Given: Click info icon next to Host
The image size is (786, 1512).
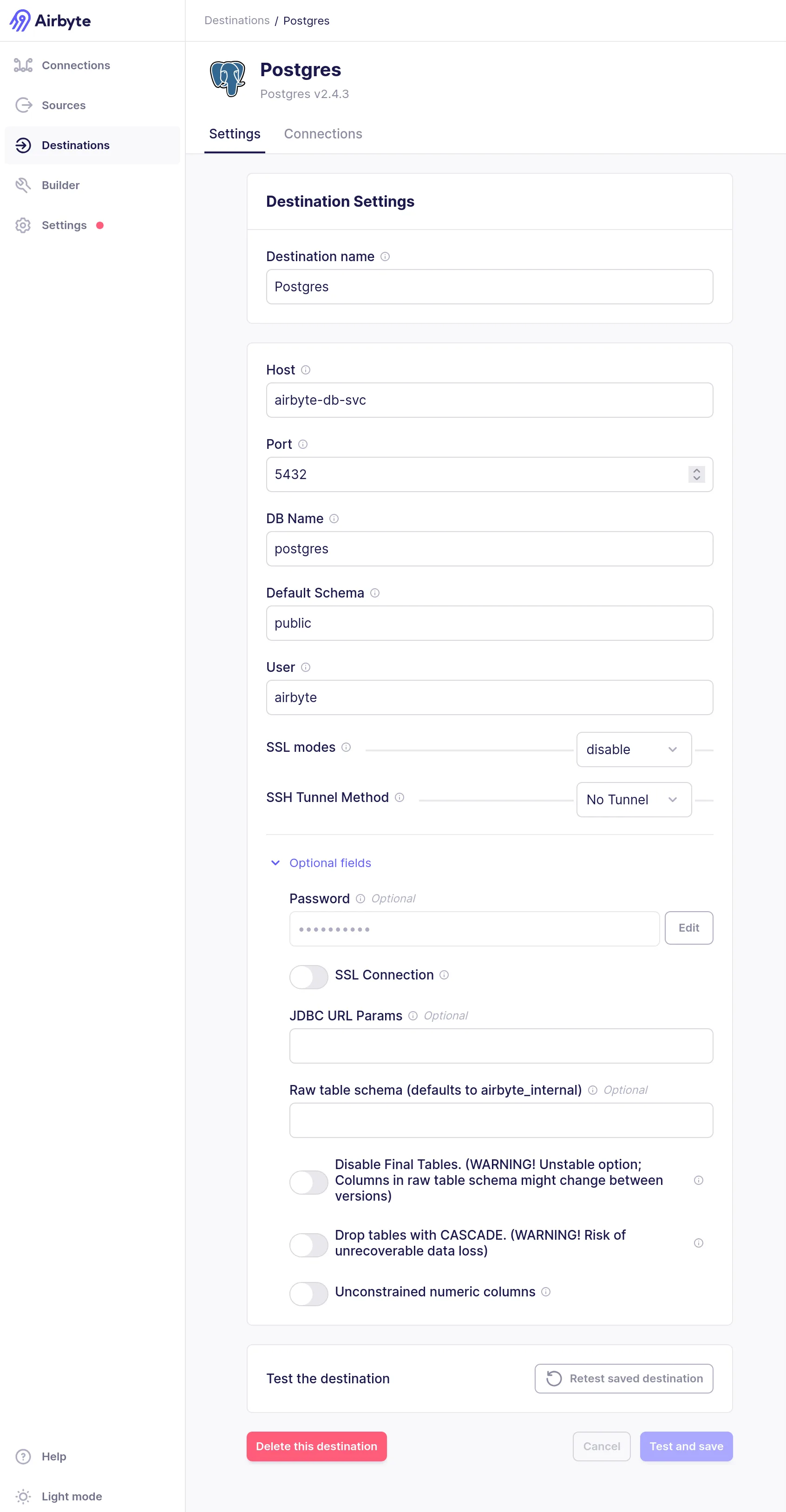Looking at the screenshot, I should pyautogui.click(x=305, y=370).
